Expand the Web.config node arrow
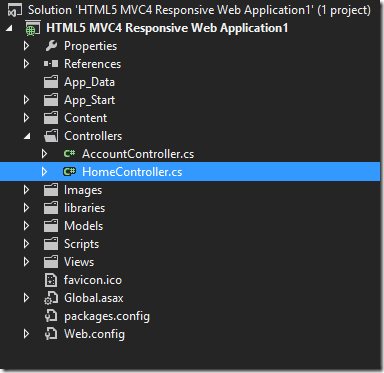 (27, 334)
